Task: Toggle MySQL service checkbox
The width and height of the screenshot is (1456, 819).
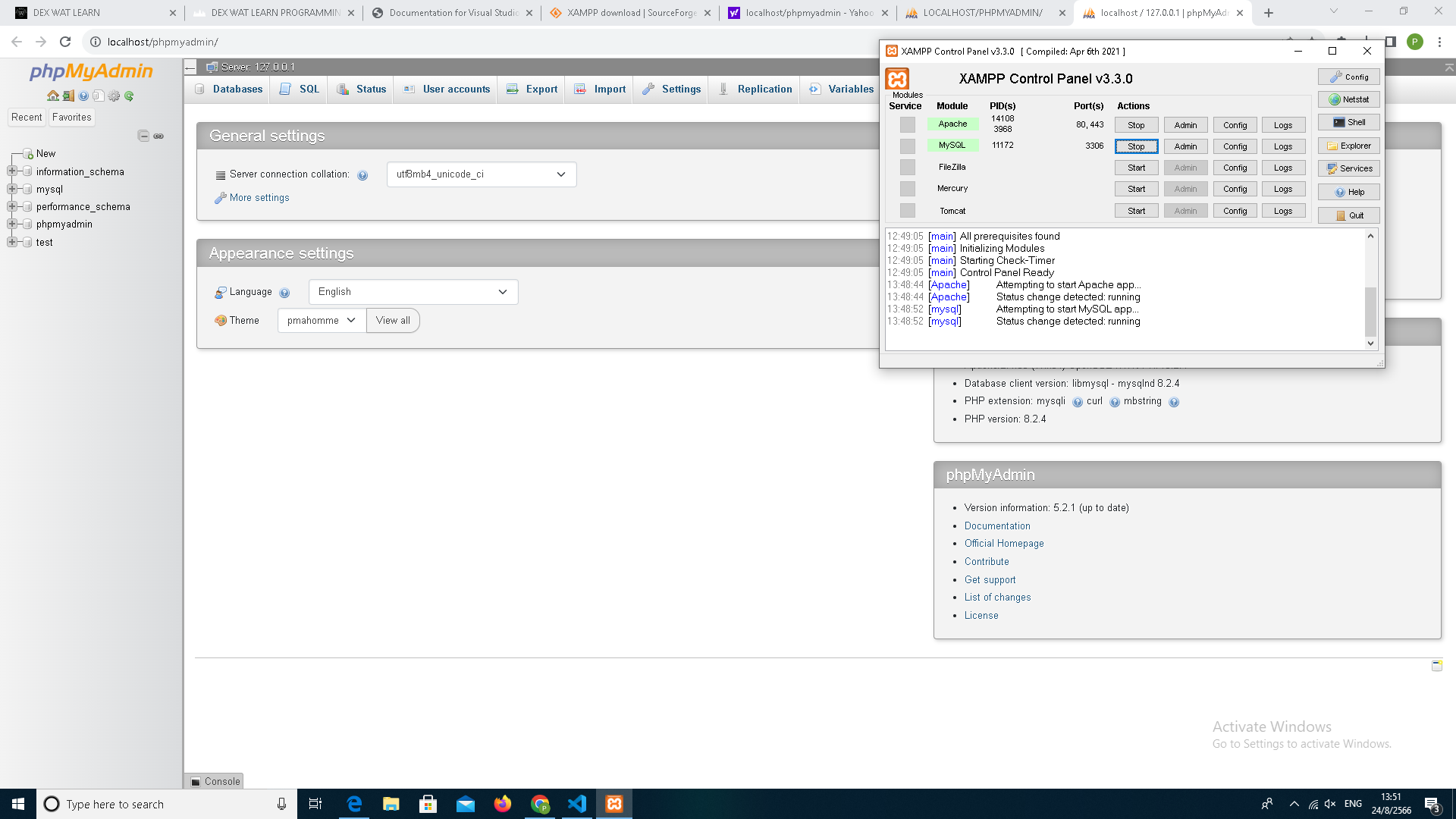Action: coord(908,146)
